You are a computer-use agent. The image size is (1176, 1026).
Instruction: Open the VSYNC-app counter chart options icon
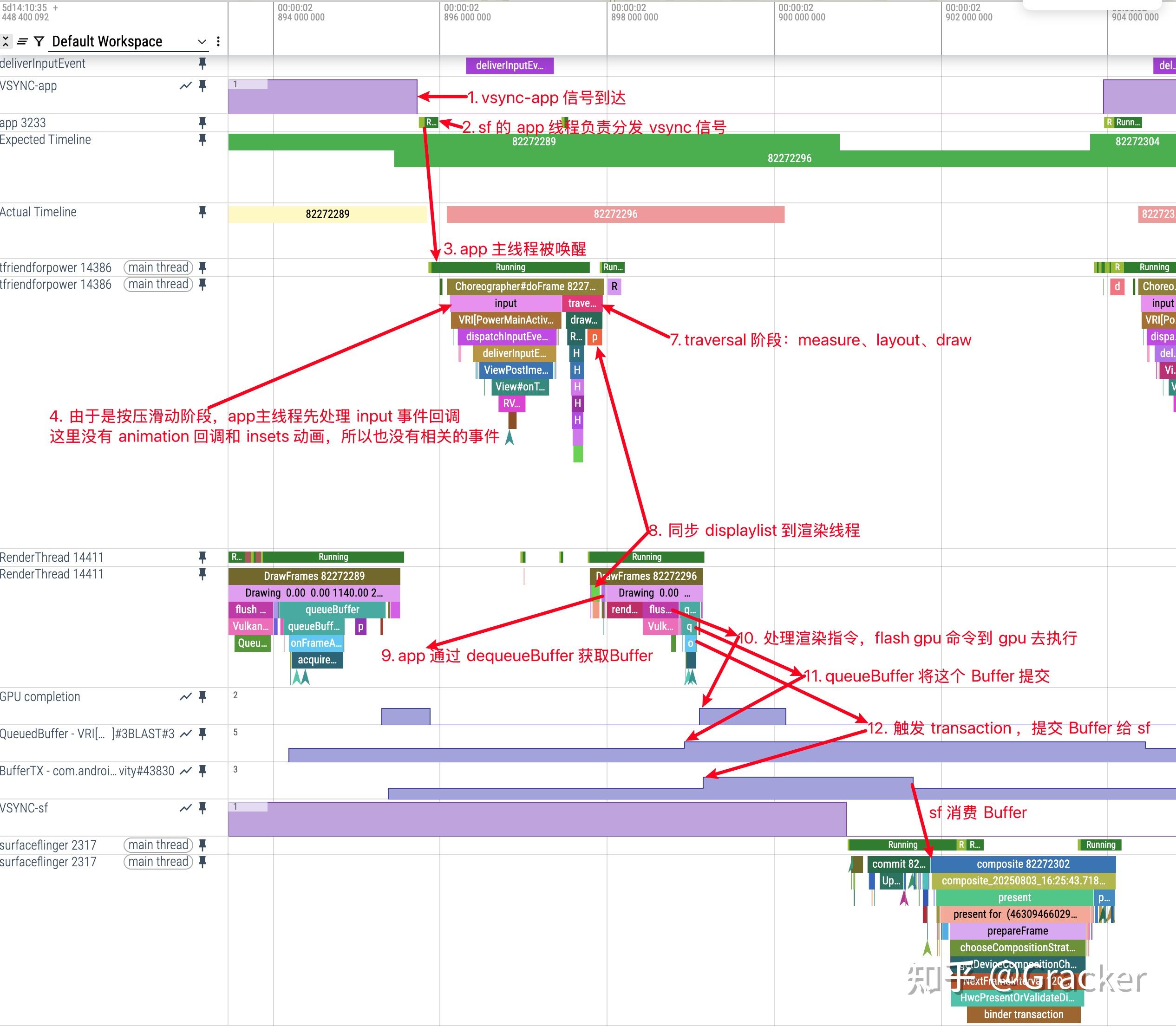click(185, 86)
